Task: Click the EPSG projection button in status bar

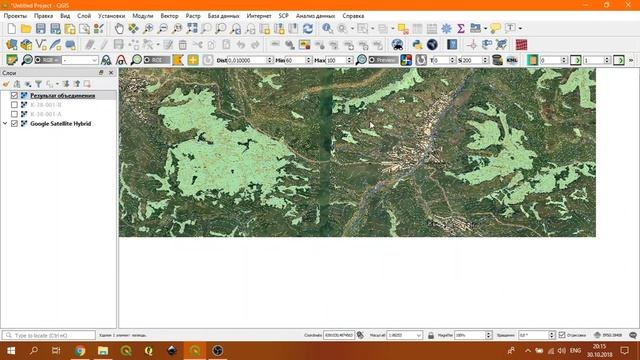Action: pyautogui.click(x=608, y=335)
